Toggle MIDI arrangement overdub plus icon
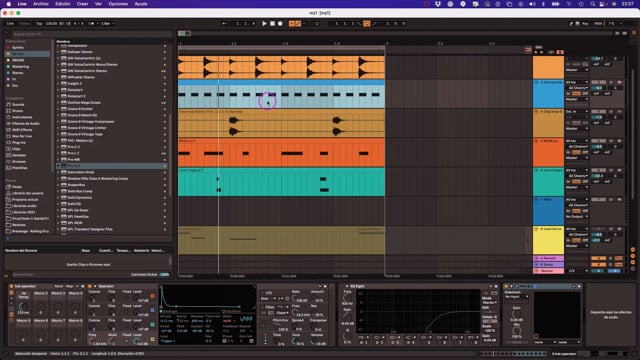 291,24
